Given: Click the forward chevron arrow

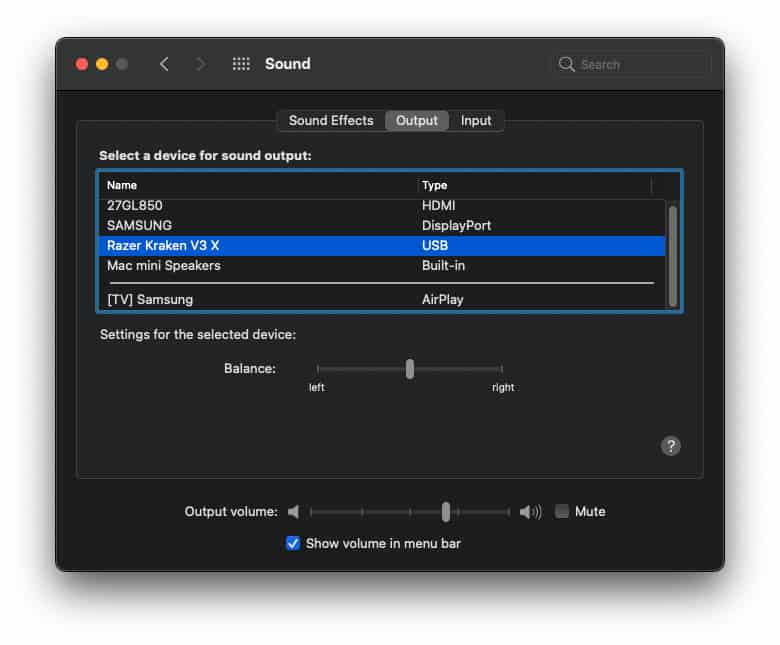Looking at the screenshot, I should pyautogui.click(x=201, y=64).
